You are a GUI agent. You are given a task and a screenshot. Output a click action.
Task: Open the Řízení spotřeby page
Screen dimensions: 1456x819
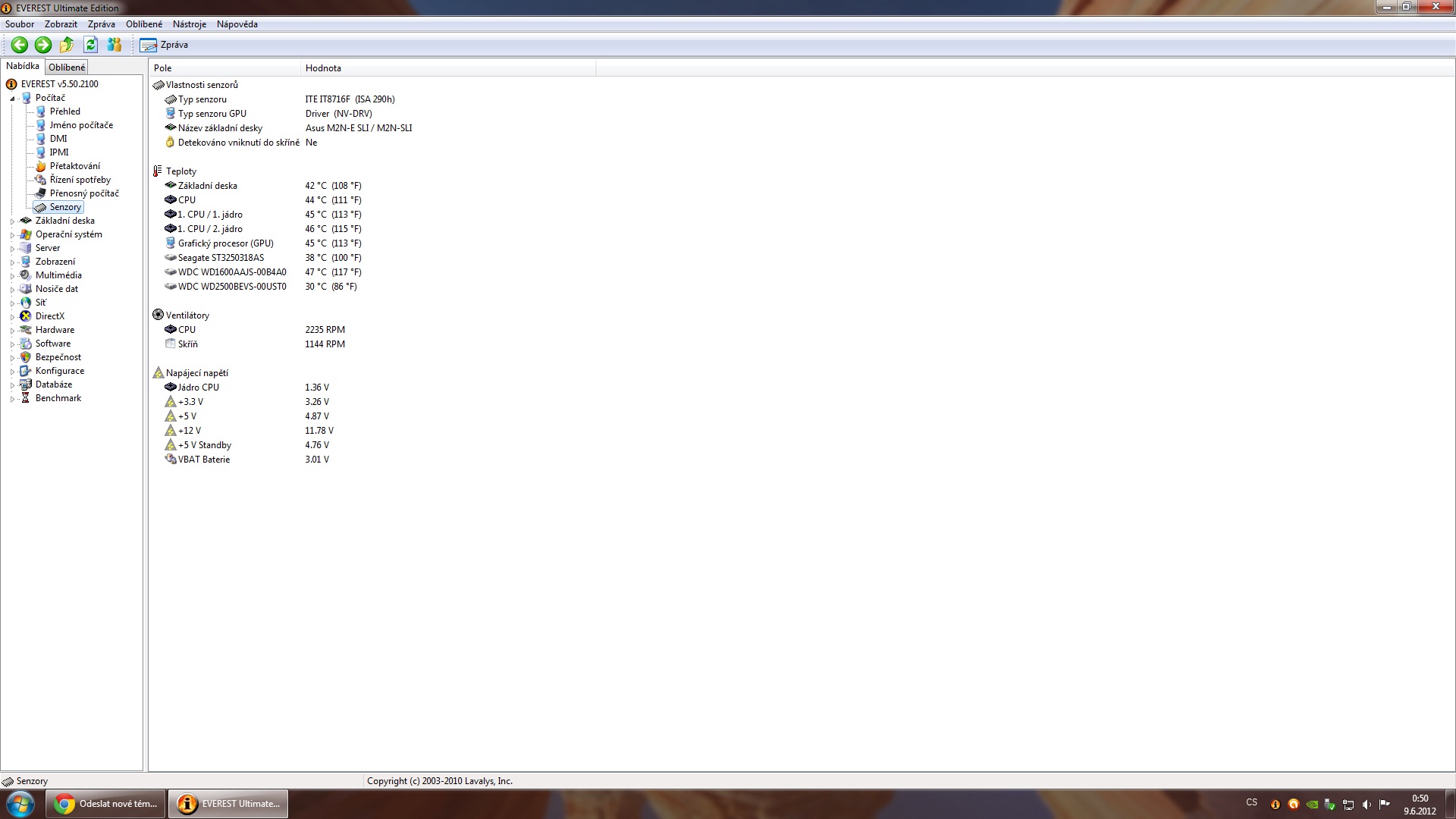point(80,180)
